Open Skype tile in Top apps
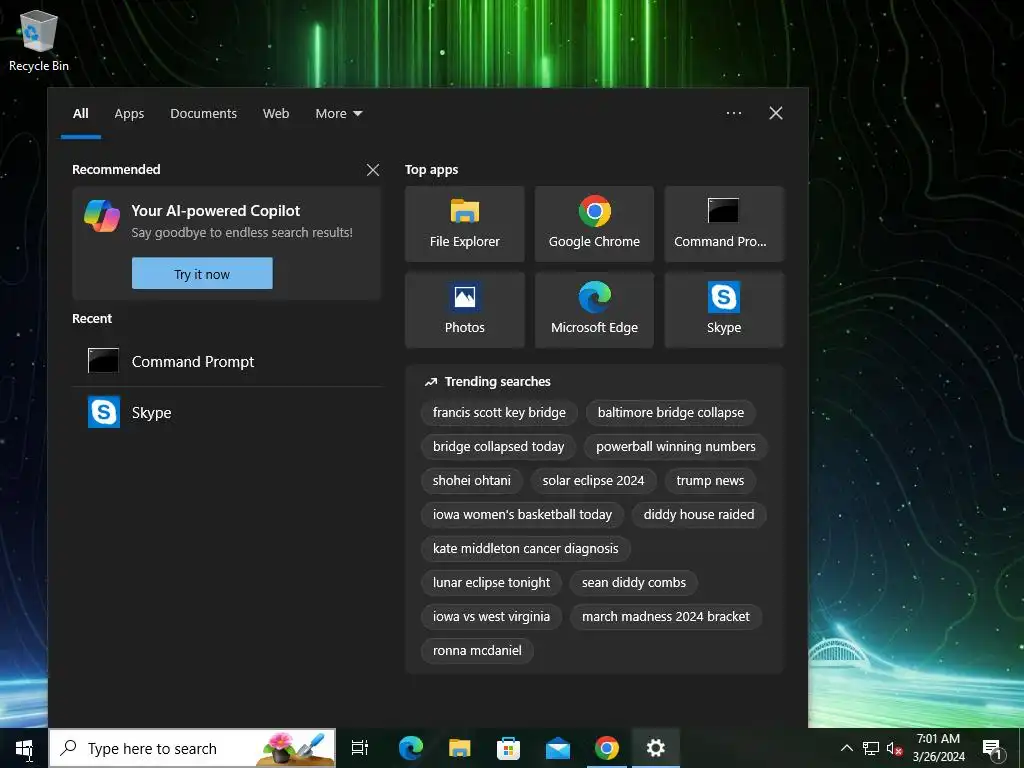This screenshot has height=768, width=1024. point(724,310)
